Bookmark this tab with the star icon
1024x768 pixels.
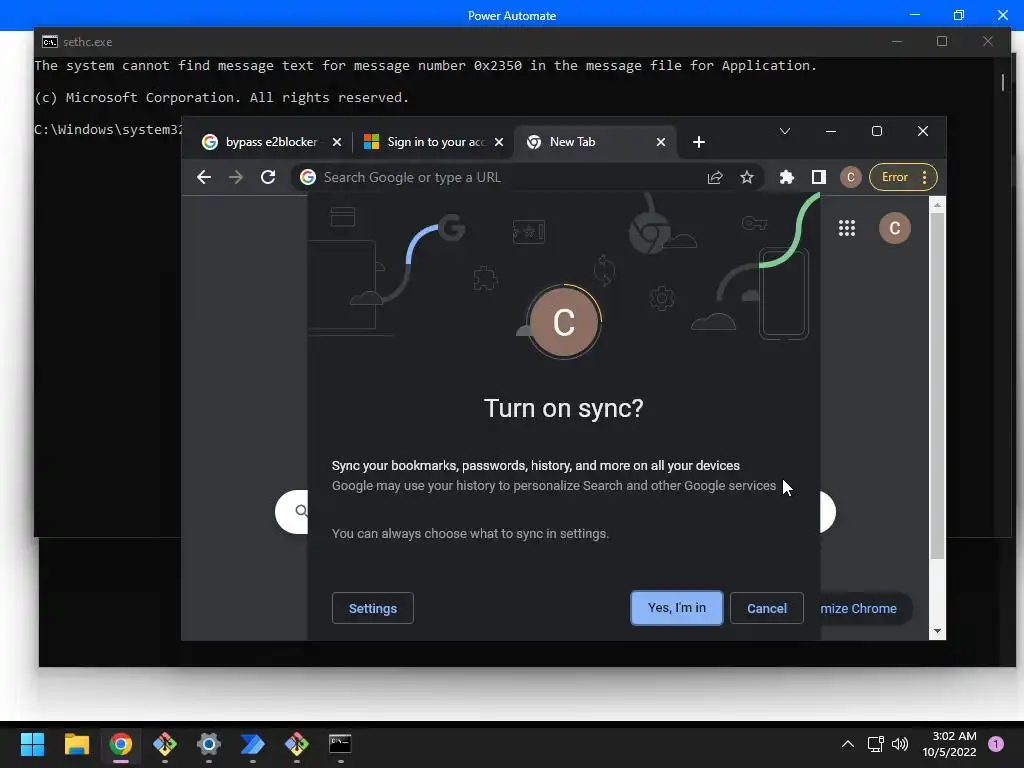click(747, 177)
